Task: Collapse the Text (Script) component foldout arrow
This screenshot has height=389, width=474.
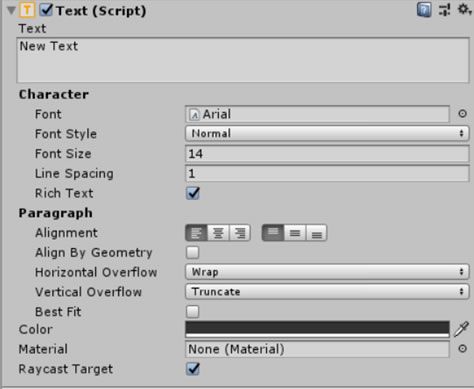Action: pos(11,10)
